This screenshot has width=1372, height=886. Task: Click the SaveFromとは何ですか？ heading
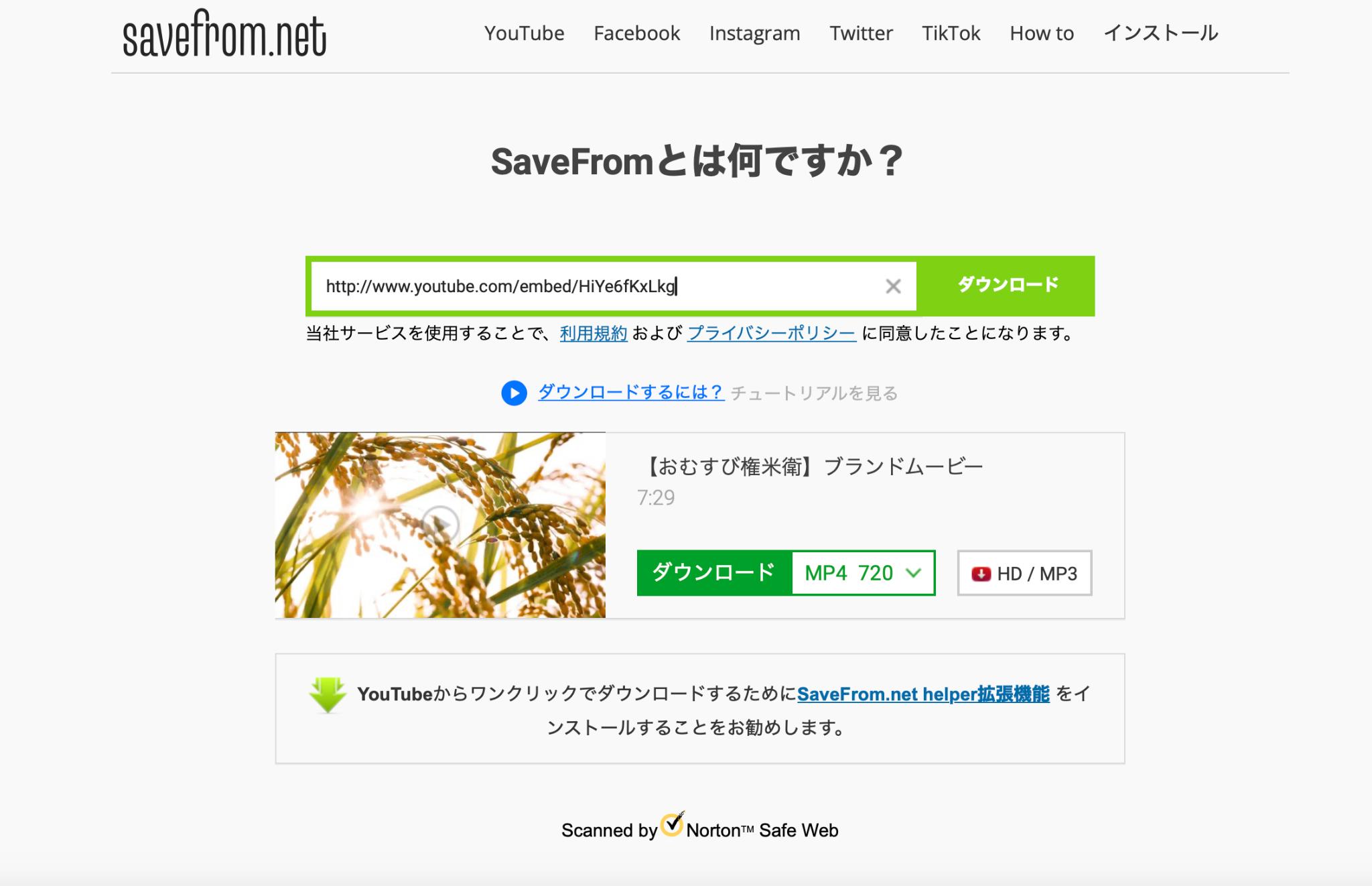pos(697,162)
